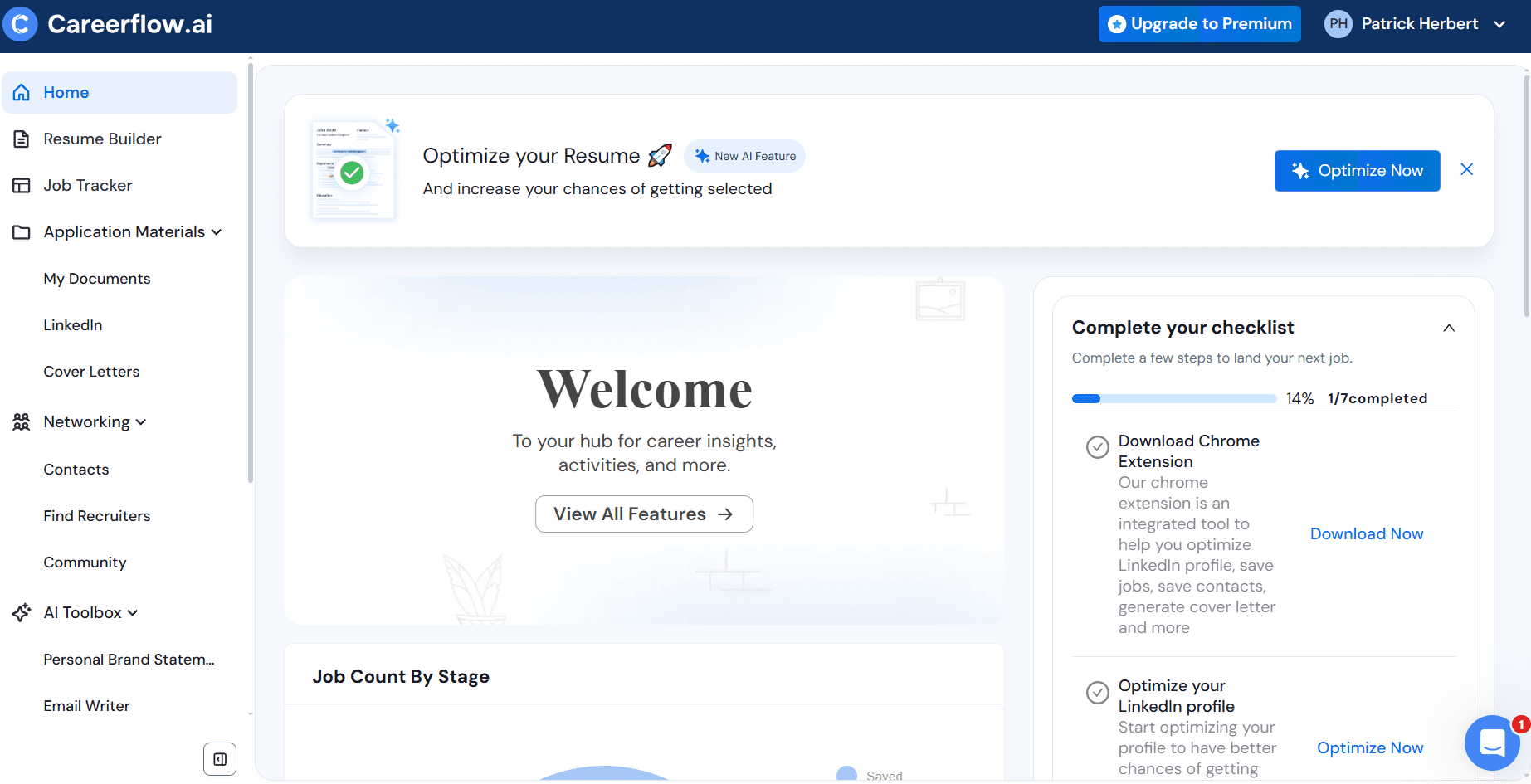
Task: Click the Home sidebar icon
Action: 22,93
